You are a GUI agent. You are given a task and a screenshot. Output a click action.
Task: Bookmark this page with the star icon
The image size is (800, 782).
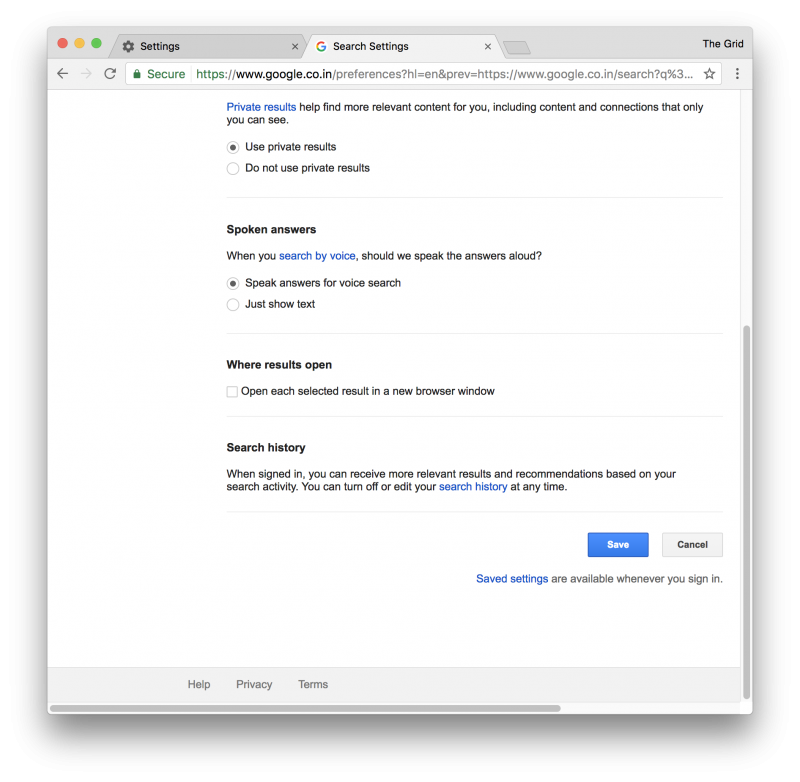(x=708, y=74)
